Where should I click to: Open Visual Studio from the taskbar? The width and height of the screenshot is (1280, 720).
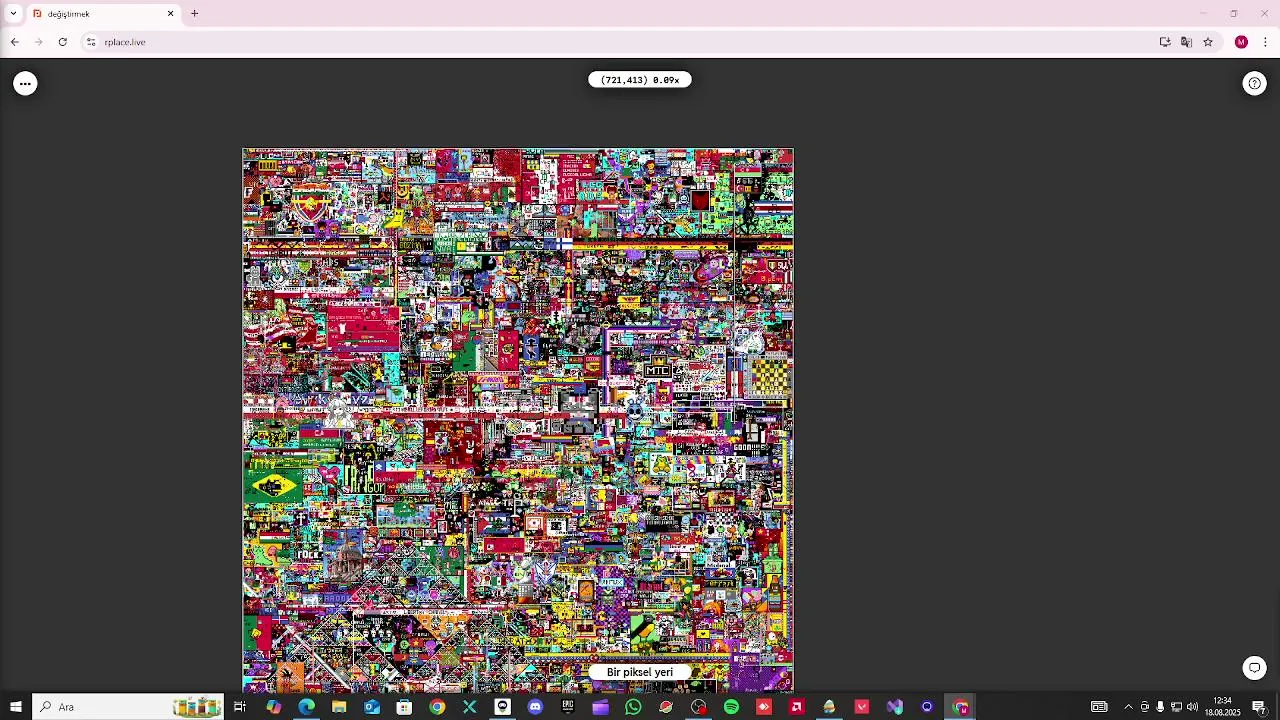click(895, 707)
